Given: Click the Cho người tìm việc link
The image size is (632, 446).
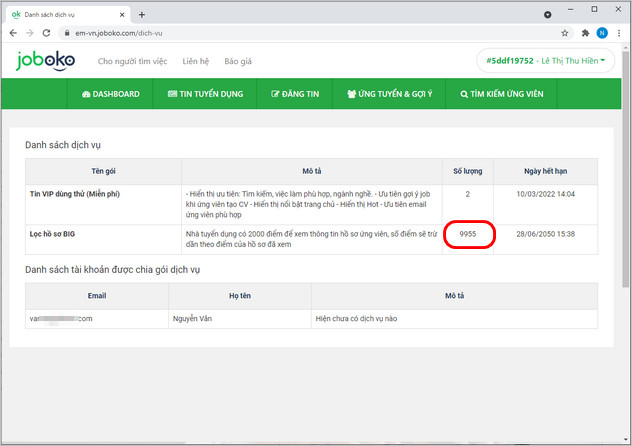Looking at the screenshot, I should tap(132, 61).
